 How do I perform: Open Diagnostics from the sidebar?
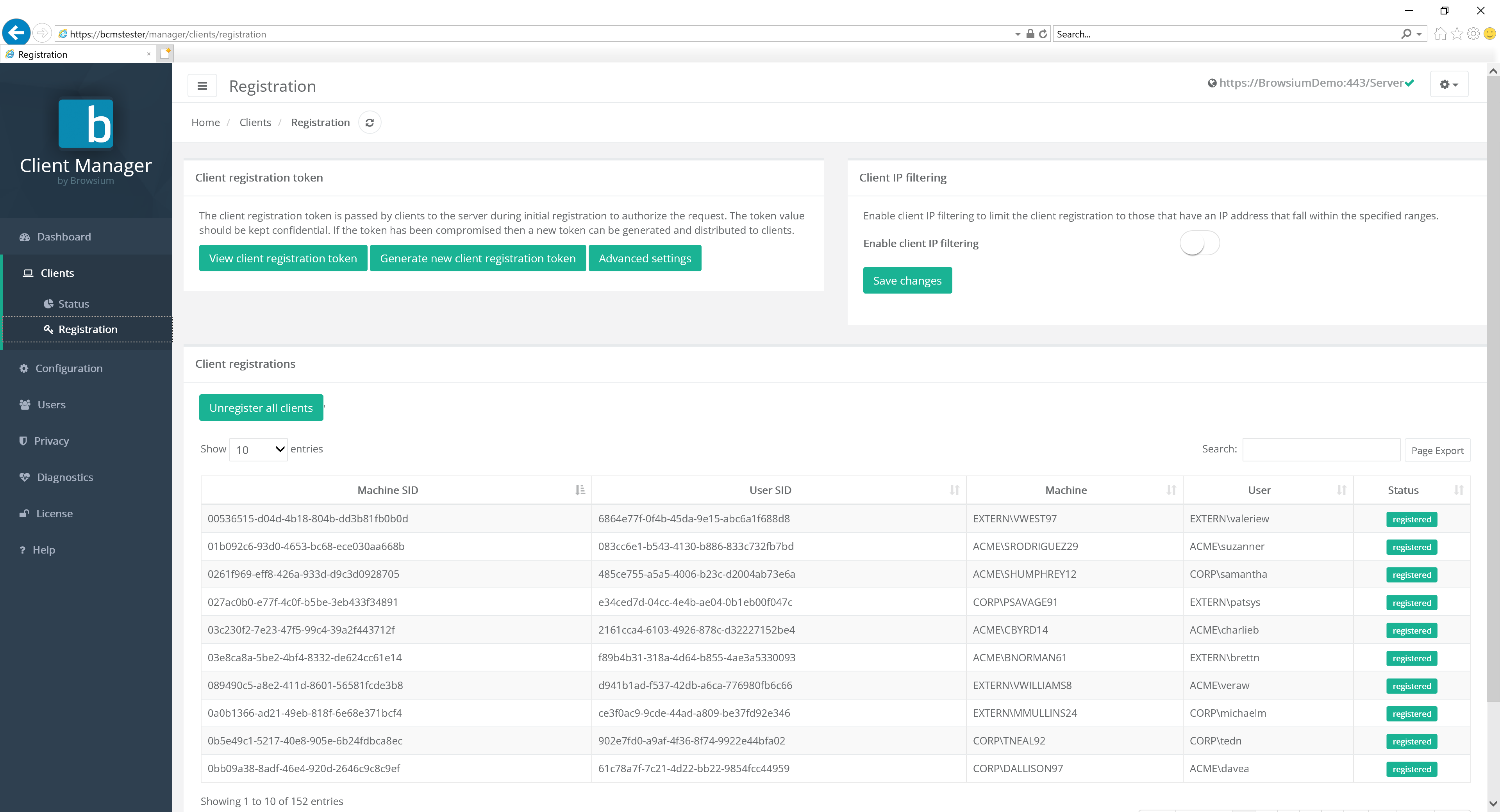64,477
